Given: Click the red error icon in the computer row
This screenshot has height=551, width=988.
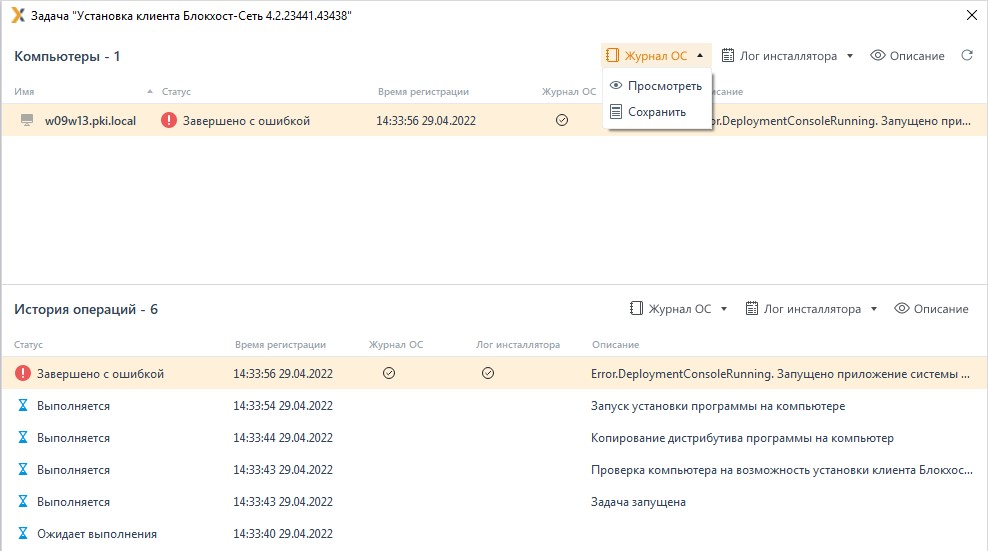Looking at the screenshot, I should [x=168, y=120].
